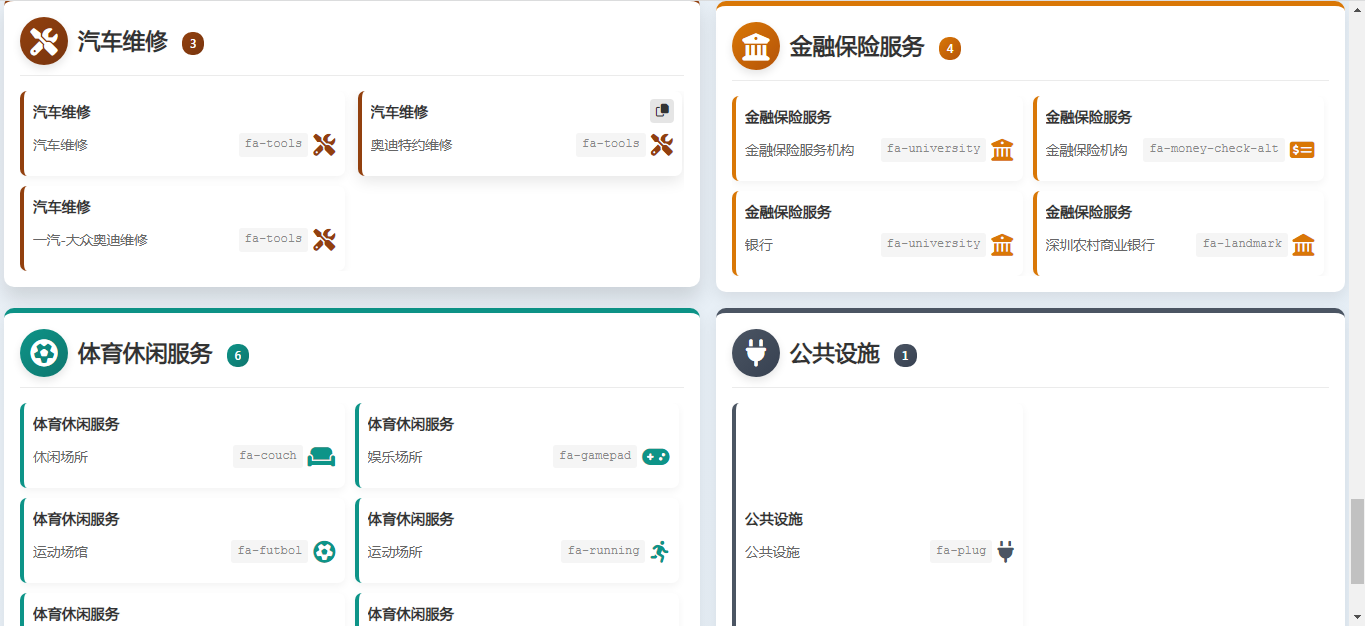Screen dimensions: 1365x626
Task: Click the fa-money-check-alt code label
Action: pos(1214,149)
